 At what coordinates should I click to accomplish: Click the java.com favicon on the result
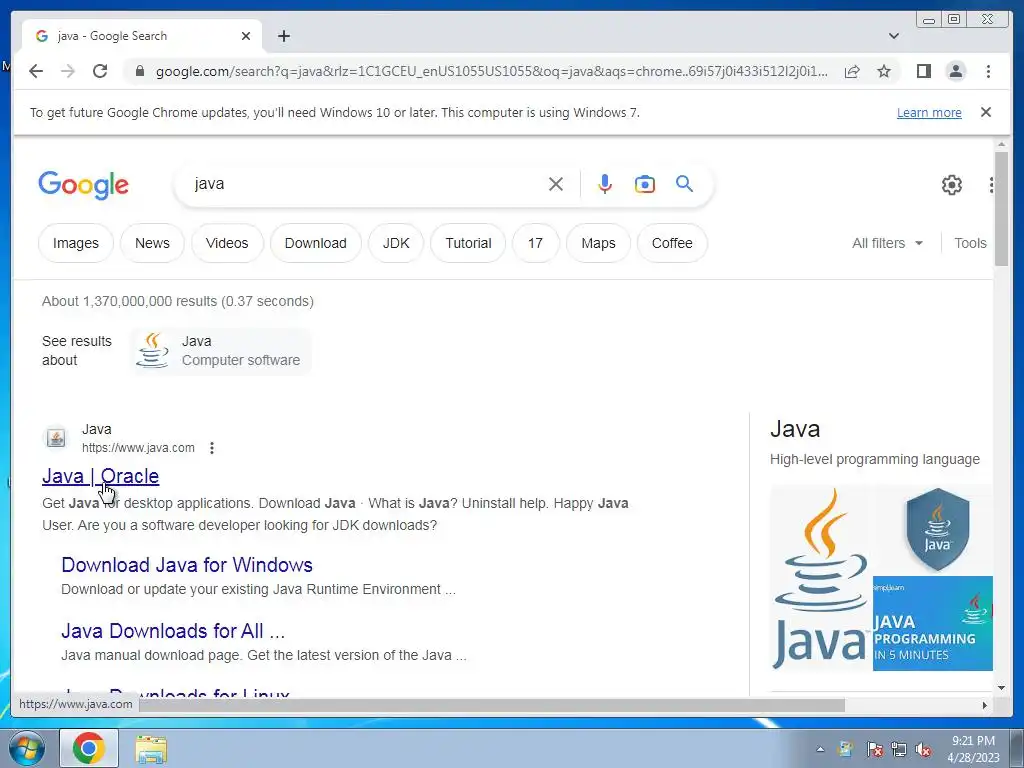tap(56, 438)
